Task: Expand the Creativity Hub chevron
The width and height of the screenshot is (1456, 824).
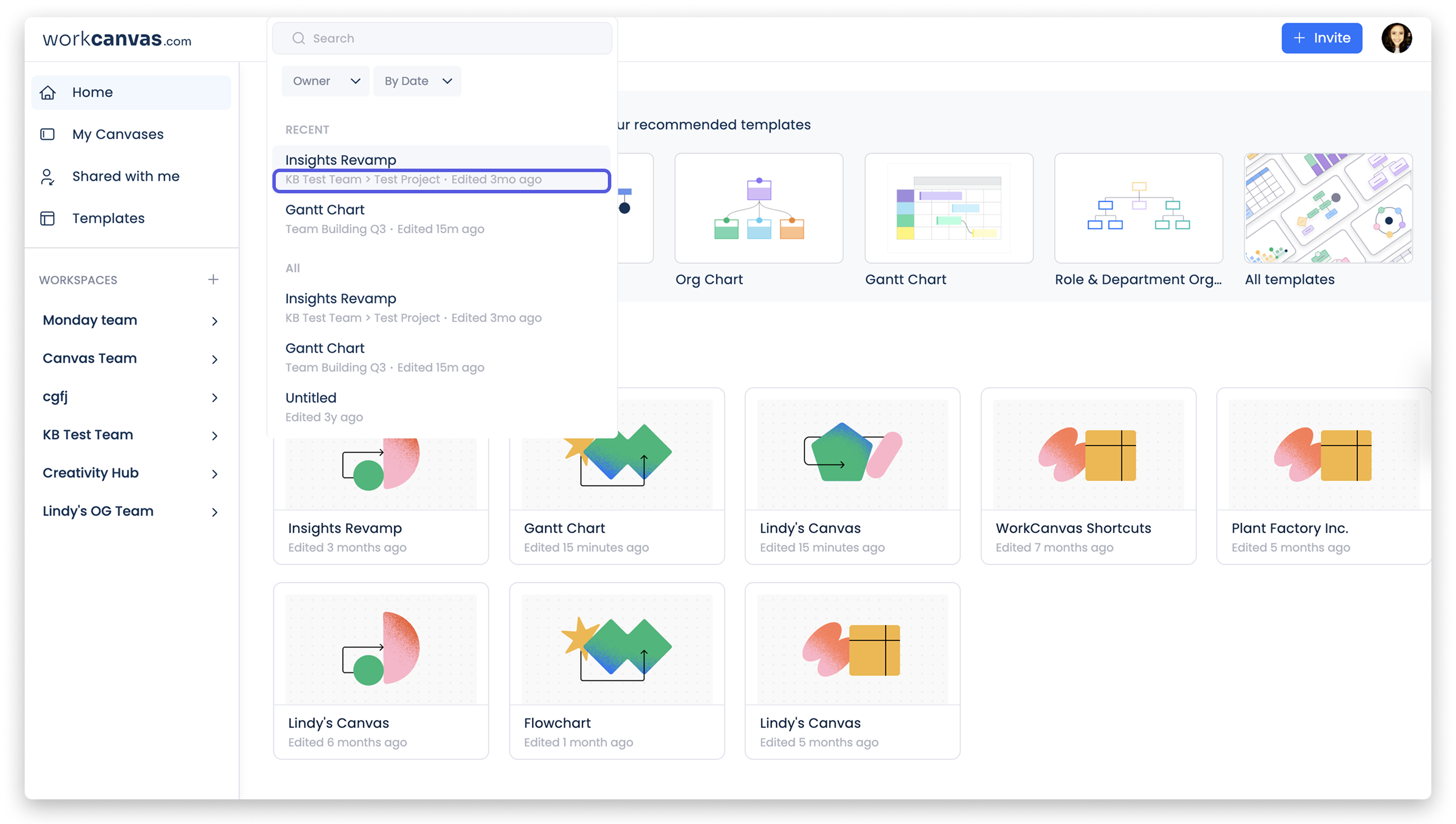Action: pos(215,474)
